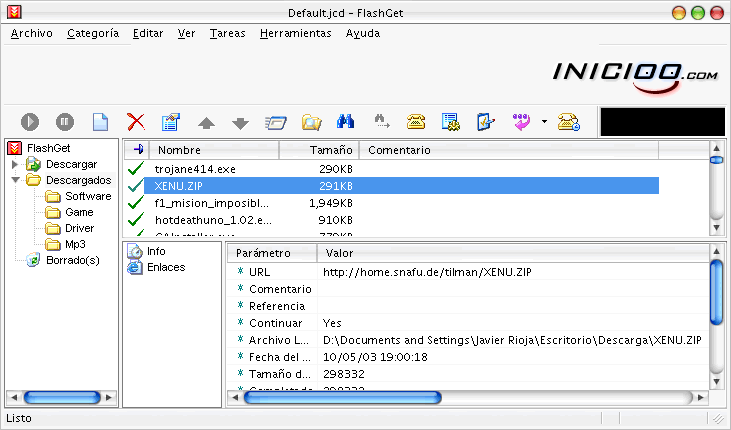The height and width of the screenshot is (430, 731).
Task: Create new download job via blank page icon
Action: tap(100, 122)
